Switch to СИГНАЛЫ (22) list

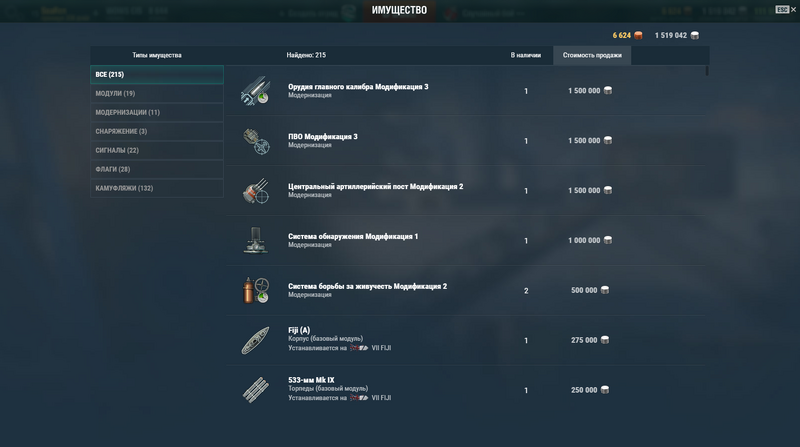coord(157,150)
